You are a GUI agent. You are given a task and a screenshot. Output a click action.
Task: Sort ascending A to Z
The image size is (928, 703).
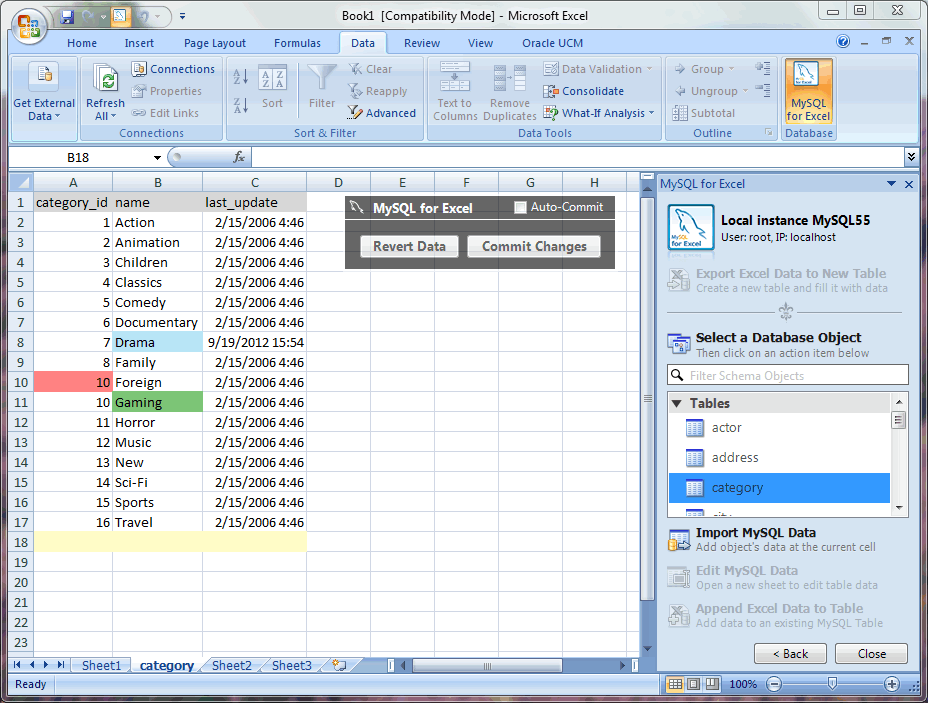point(240,76)
